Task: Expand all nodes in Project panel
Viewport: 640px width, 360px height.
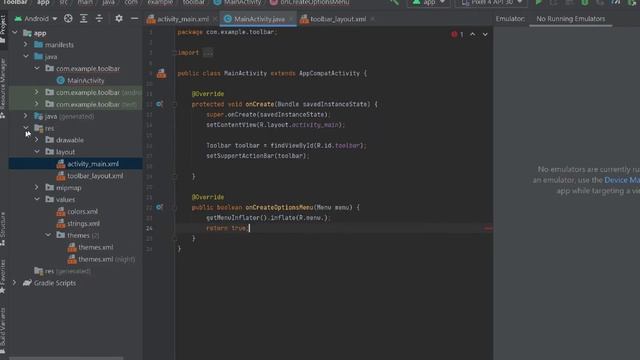Action: [84, 19]
